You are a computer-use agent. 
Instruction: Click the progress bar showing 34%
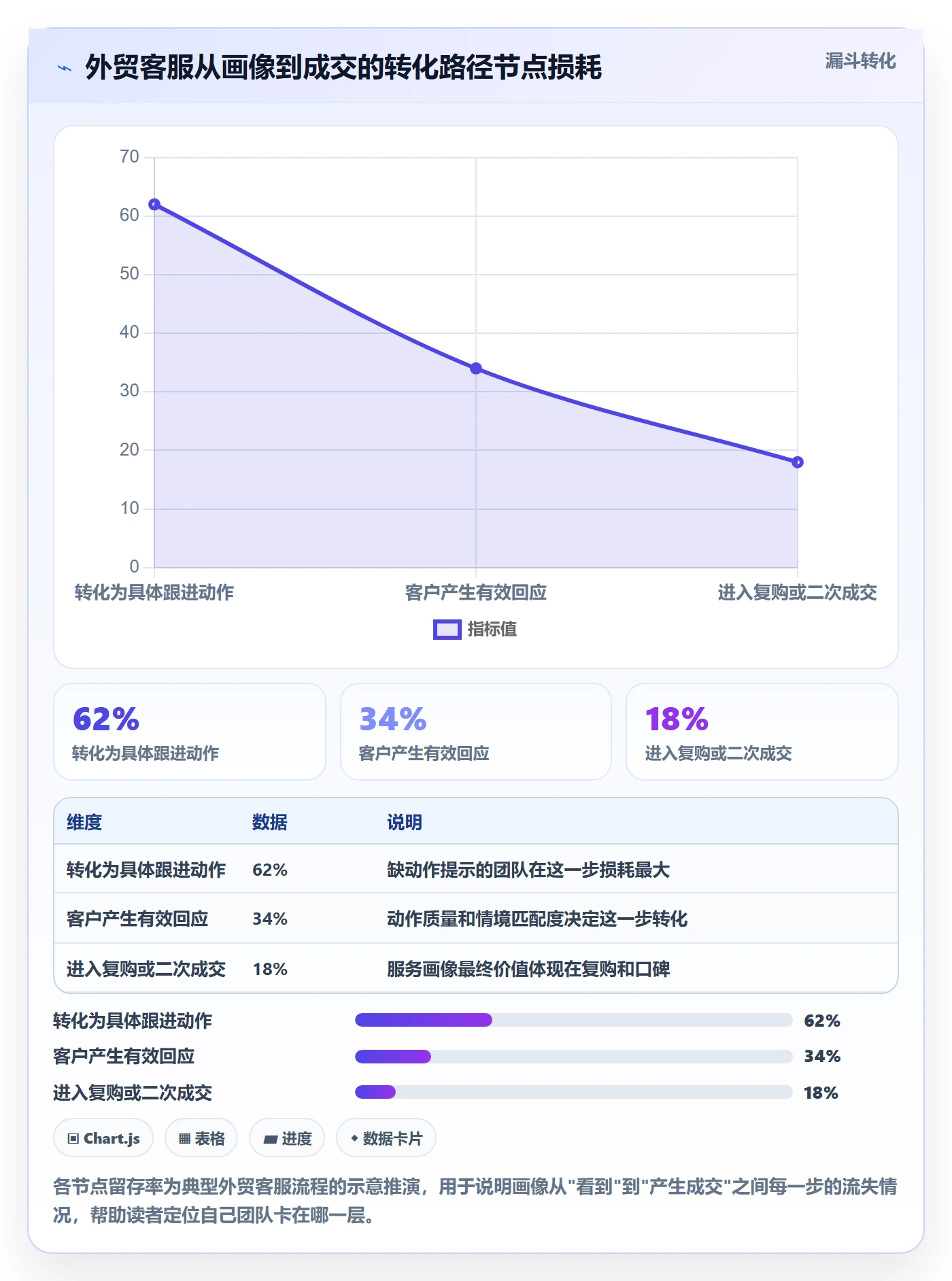pos(574,1057)
